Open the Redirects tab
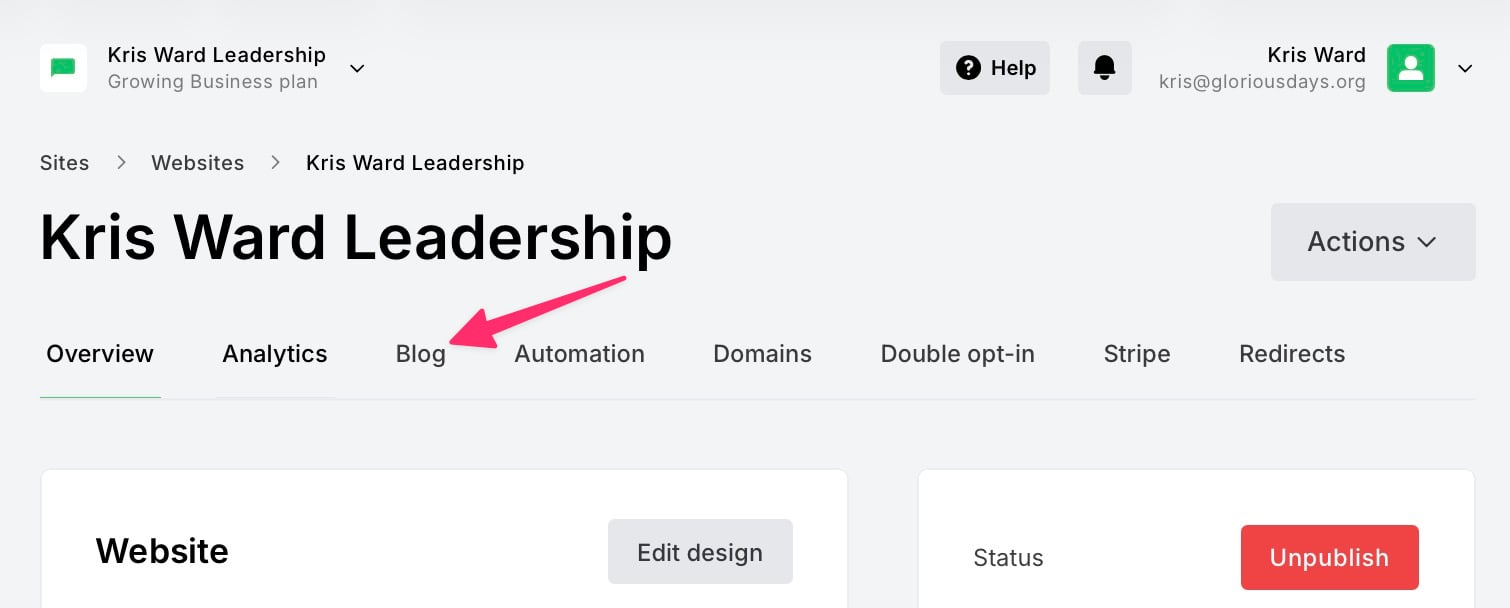Screen dimensions: 1510x608 point(1291,354)
